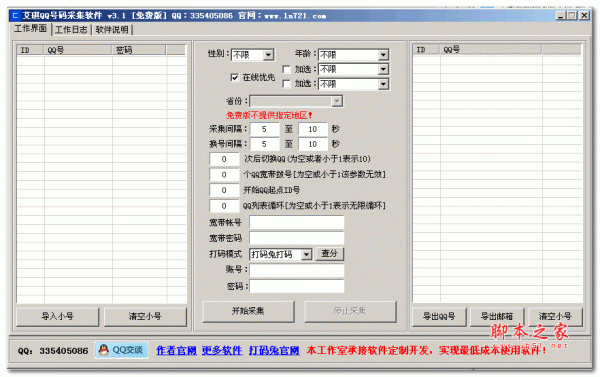Click the 导出邮箱 button
This screenshot has width=600, height=377.
(x=497, y=317)
